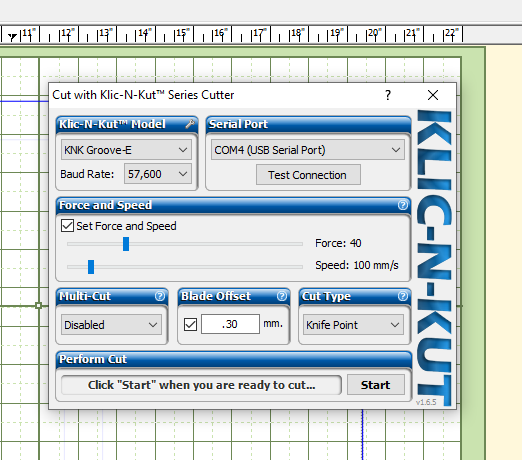Click Start to begin cutting

point(376,385)
